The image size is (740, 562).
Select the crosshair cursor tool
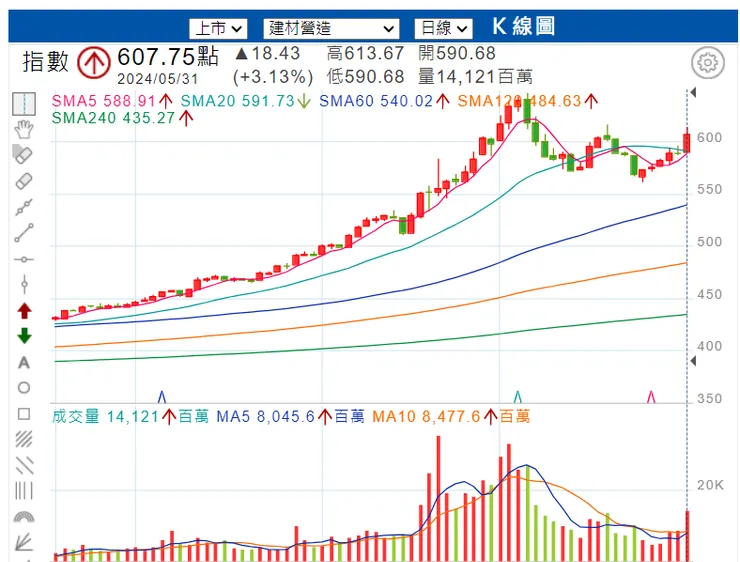(24, 104)
